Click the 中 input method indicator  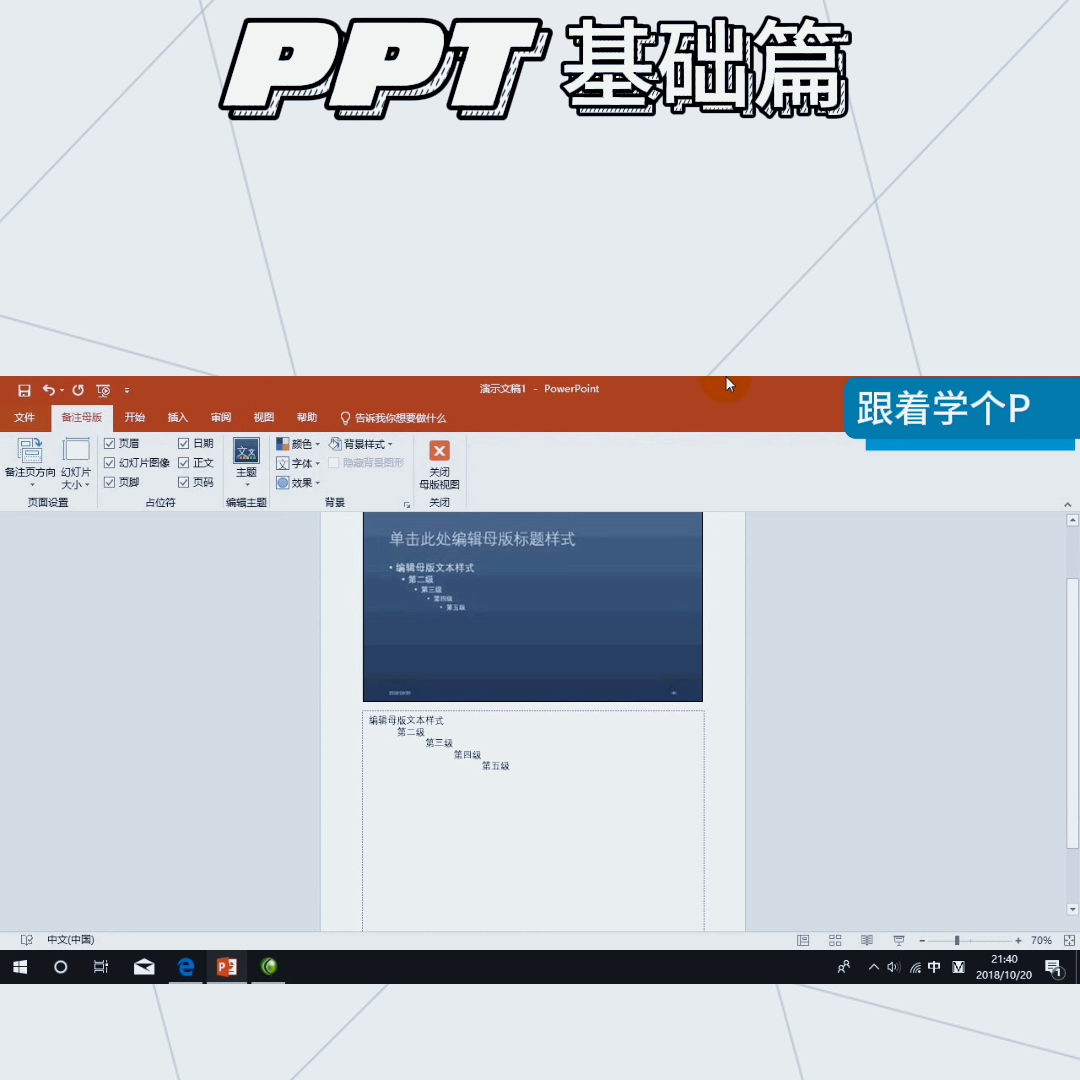coord(934,967)
